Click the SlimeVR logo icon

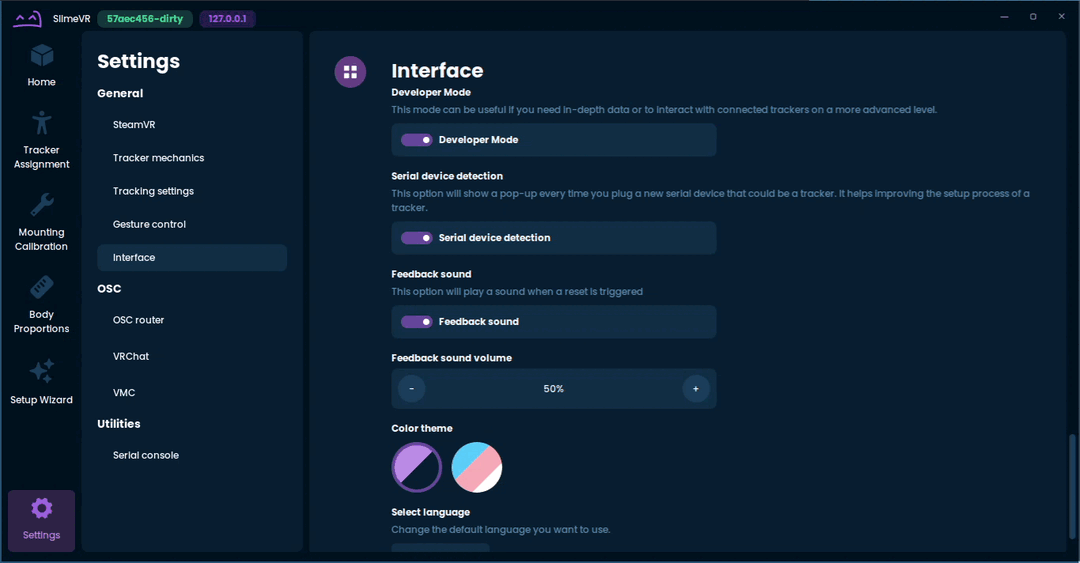click(x=28, y=18)
